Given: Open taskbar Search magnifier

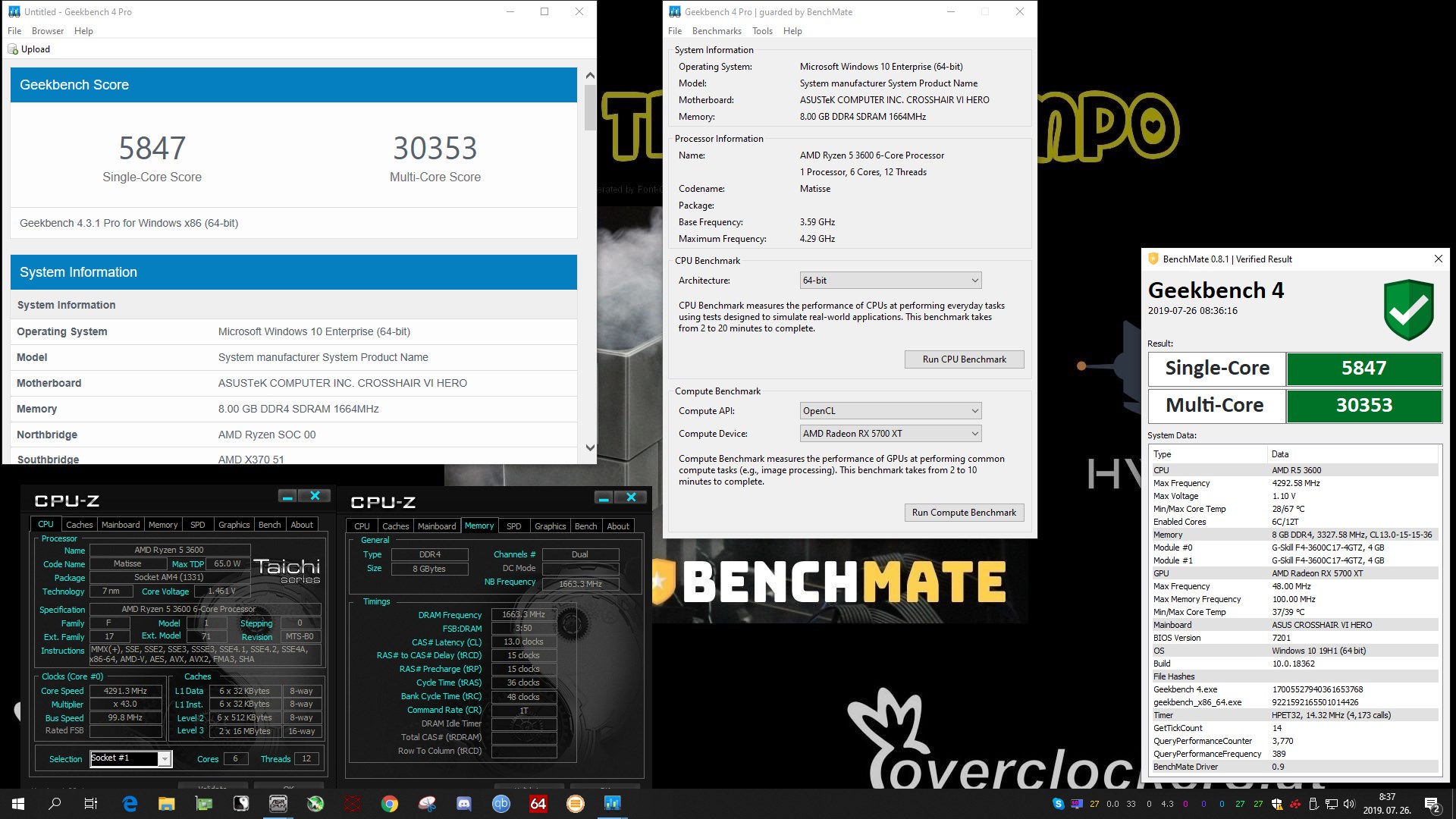Looking at the screenshot, I should (55, 804).
